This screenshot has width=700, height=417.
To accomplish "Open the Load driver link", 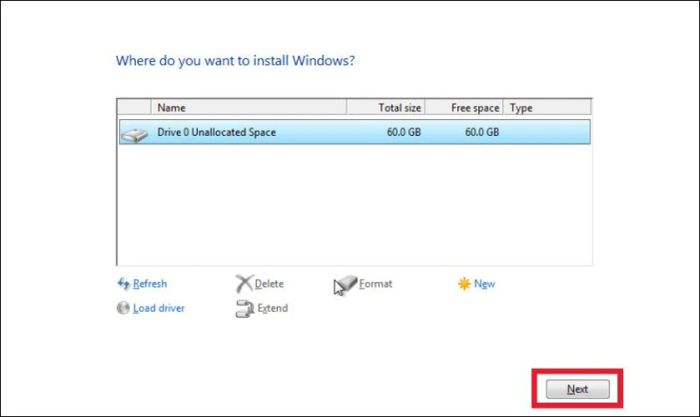I will [x=158, y=308].
